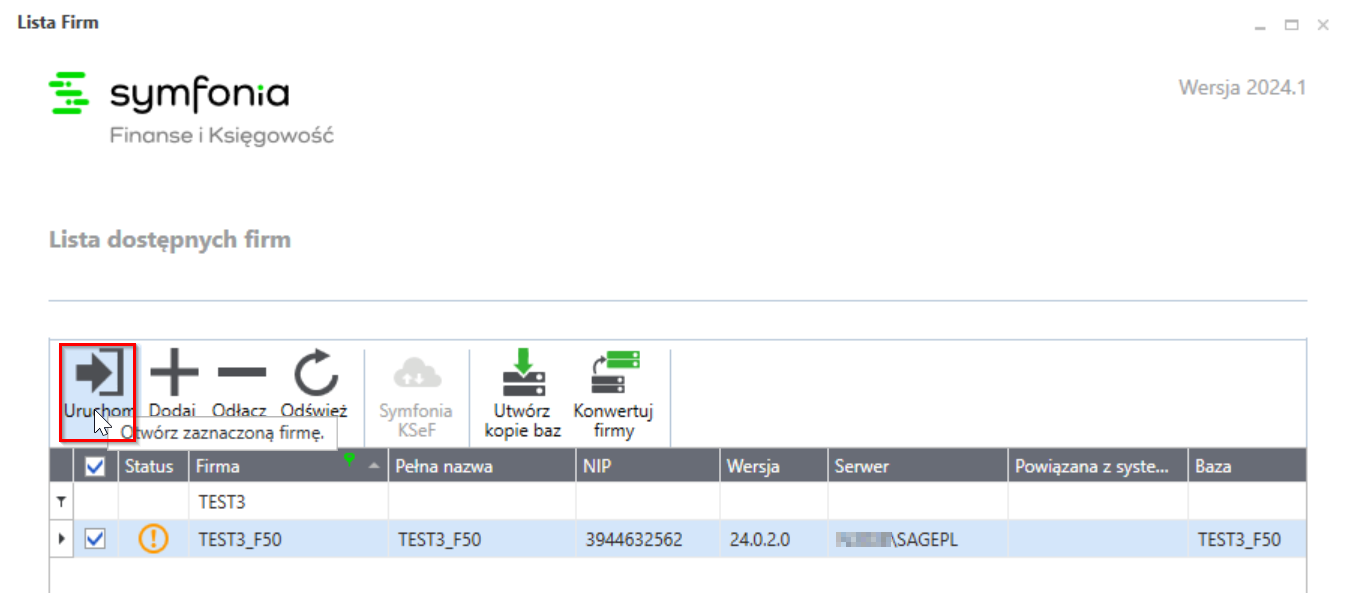This screenshot has height=593, width=1350.
Task: Click the NIP value 3944632562
Action: click(634, 540)
